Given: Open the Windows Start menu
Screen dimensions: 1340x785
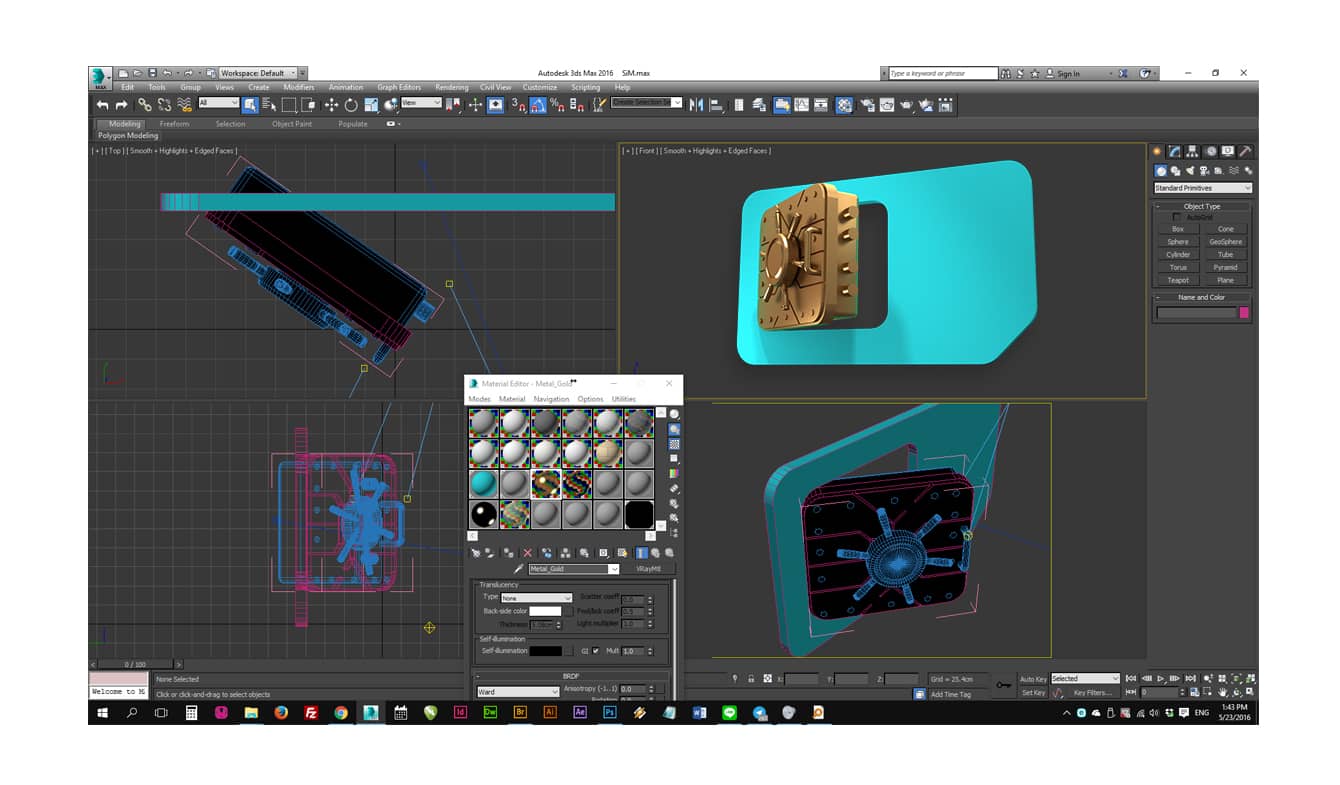Looking at the screenshot, I should point(102,712).
